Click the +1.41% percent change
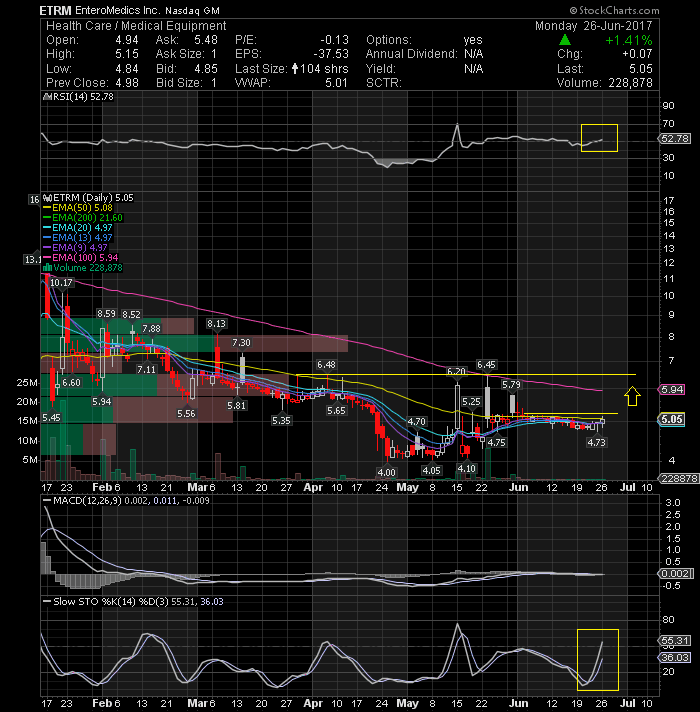Image resolution: width=700 pixels, height=712 pixels. tap(629, 40)
